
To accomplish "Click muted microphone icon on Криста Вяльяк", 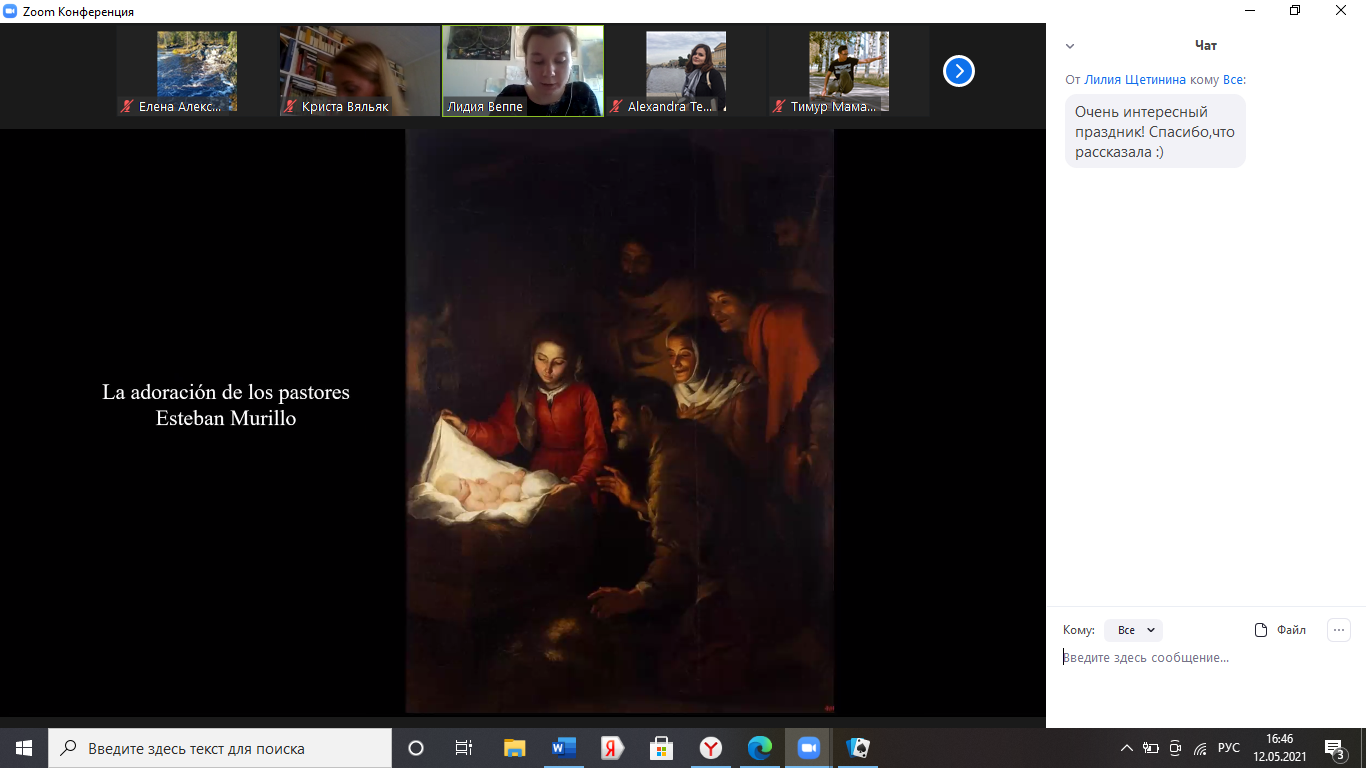I will coord(291,106).
